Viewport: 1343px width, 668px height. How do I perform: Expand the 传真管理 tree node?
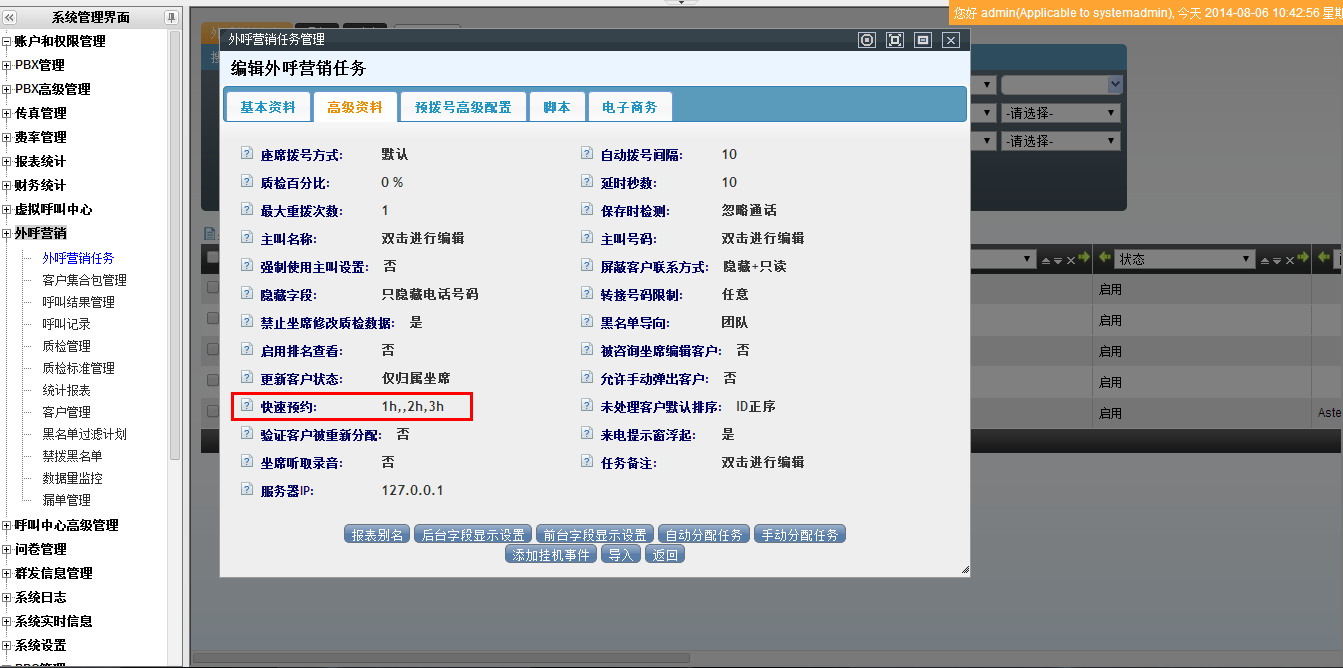click(x=7, y=114)
